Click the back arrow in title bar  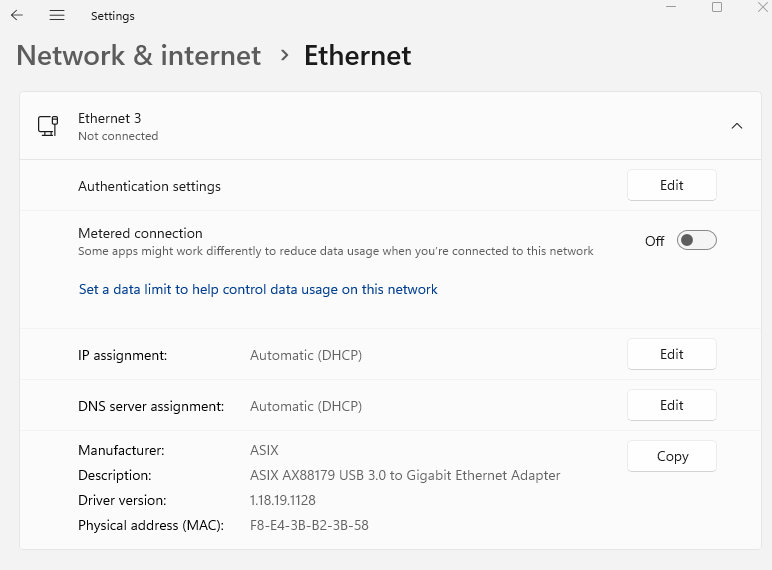click(17, 16)
